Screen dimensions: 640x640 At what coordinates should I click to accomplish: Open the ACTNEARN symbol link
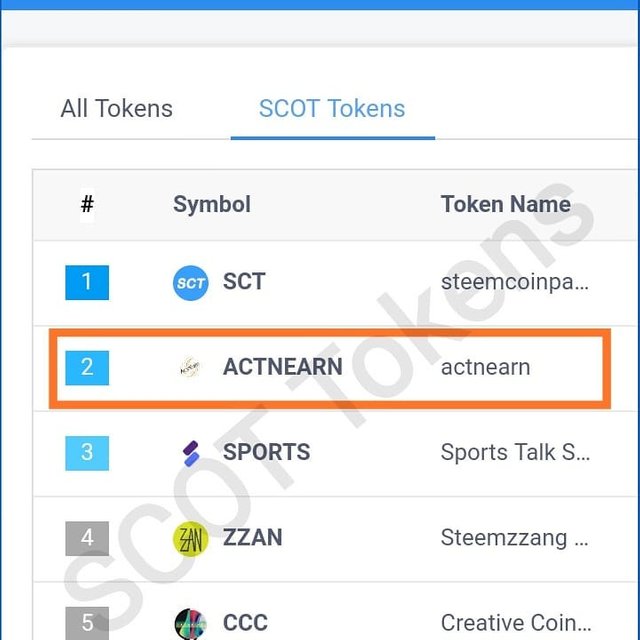click(282, 367)
